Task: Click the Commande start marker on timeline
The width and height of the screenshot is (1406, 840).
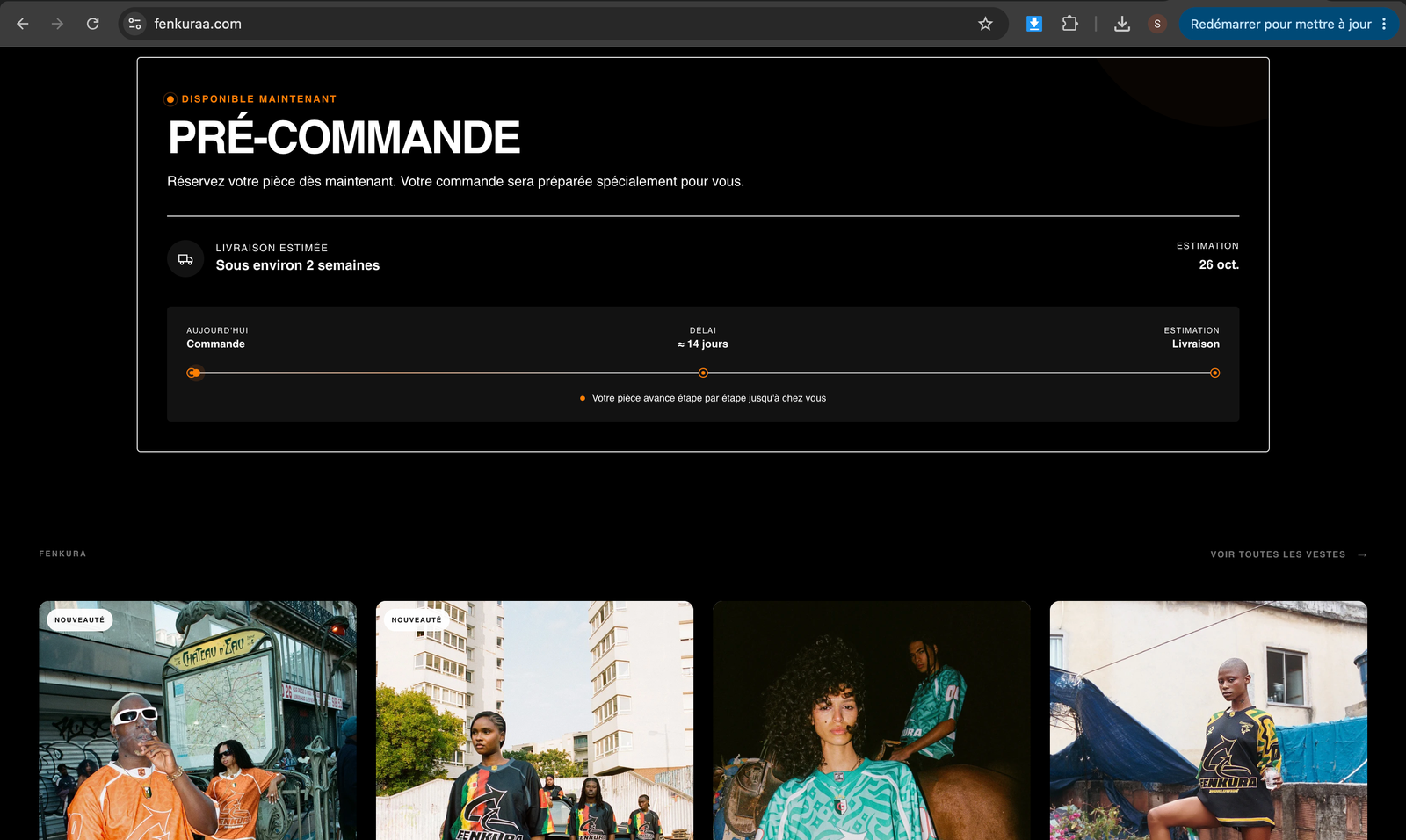Action: [x=193, y=373]
